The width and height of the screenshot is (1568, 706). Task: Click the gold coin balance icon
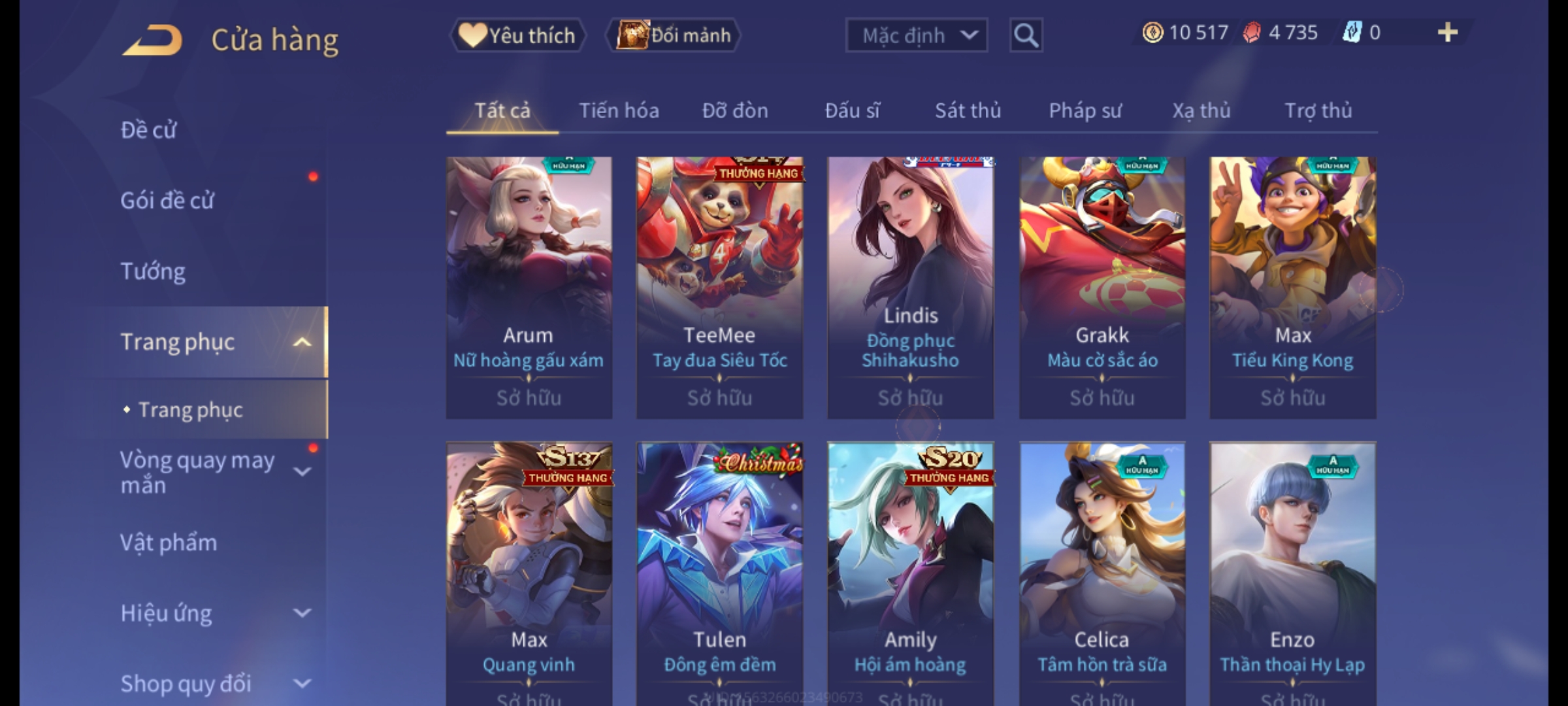[1152, 33]
